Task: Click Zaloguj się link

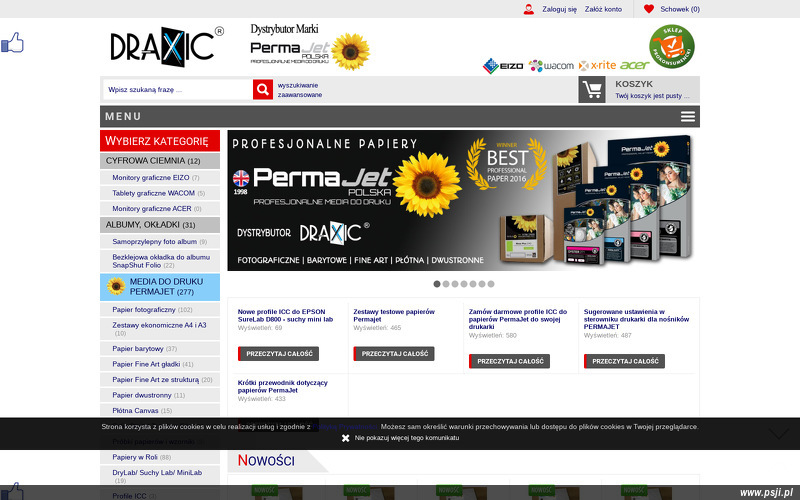Action: [559, 9]
